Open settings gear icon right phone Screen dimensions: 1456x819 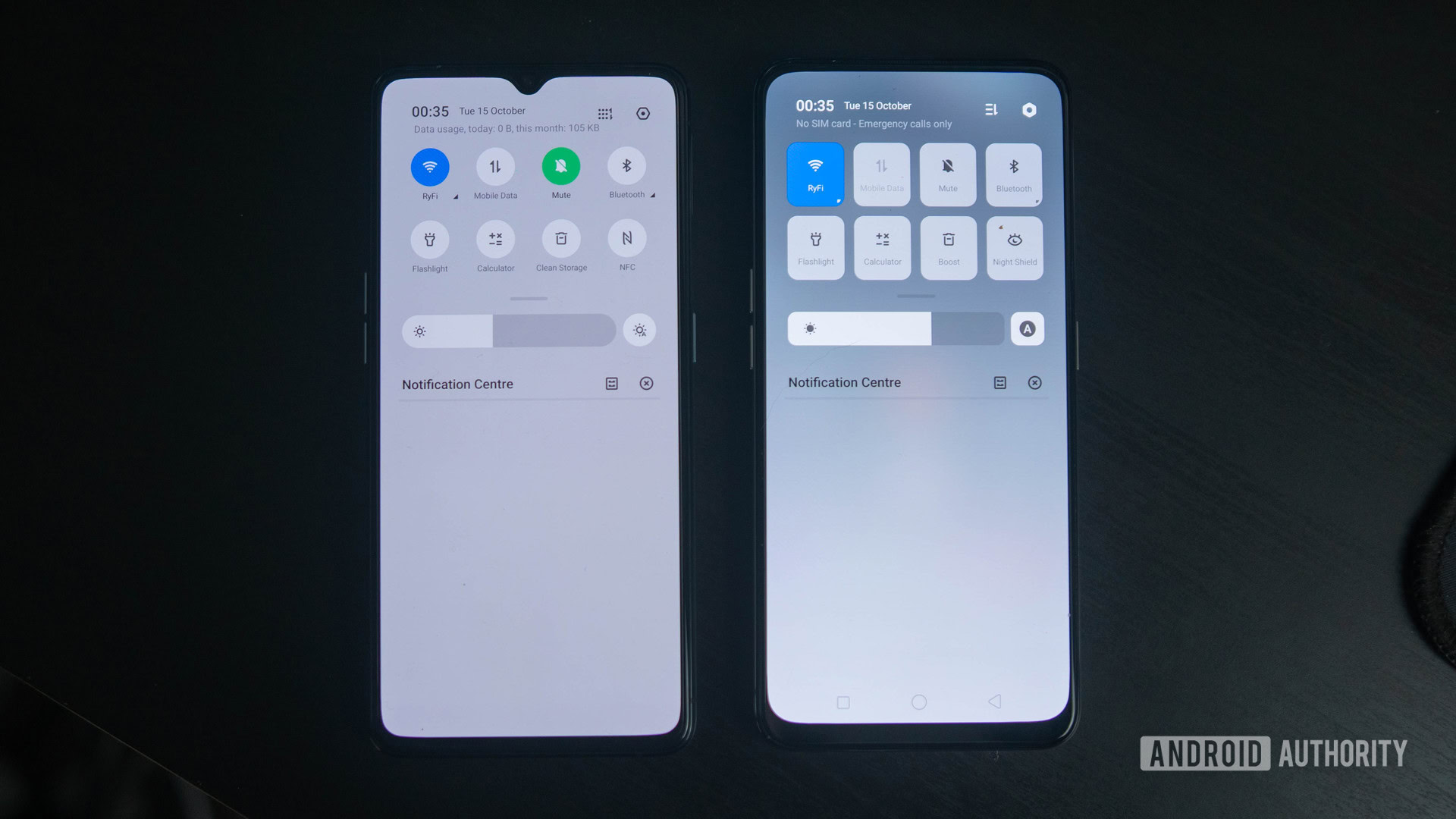pyautogui.click(x=1029, y=109)
